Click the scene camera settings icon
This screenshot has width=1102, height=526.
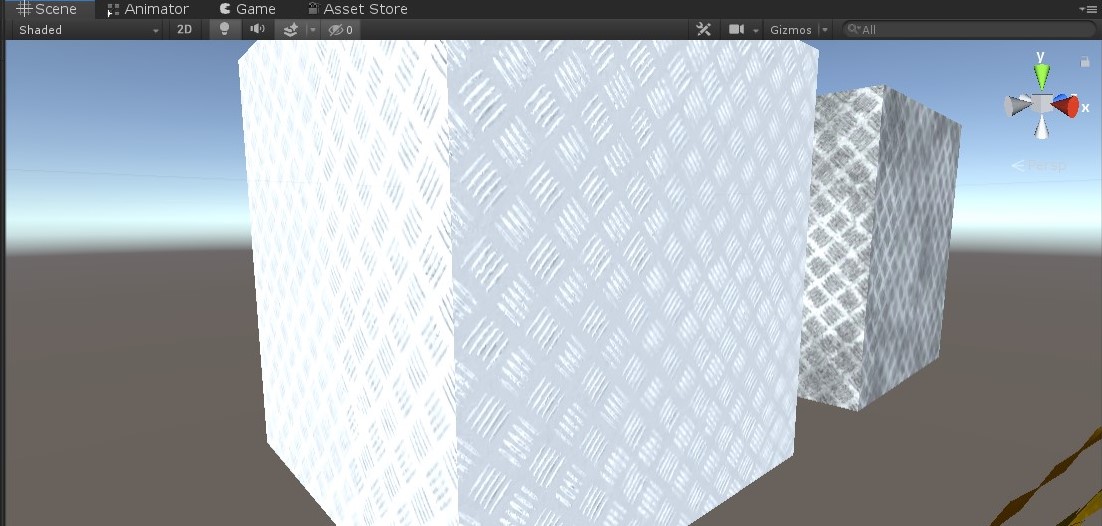coord(736,30)
